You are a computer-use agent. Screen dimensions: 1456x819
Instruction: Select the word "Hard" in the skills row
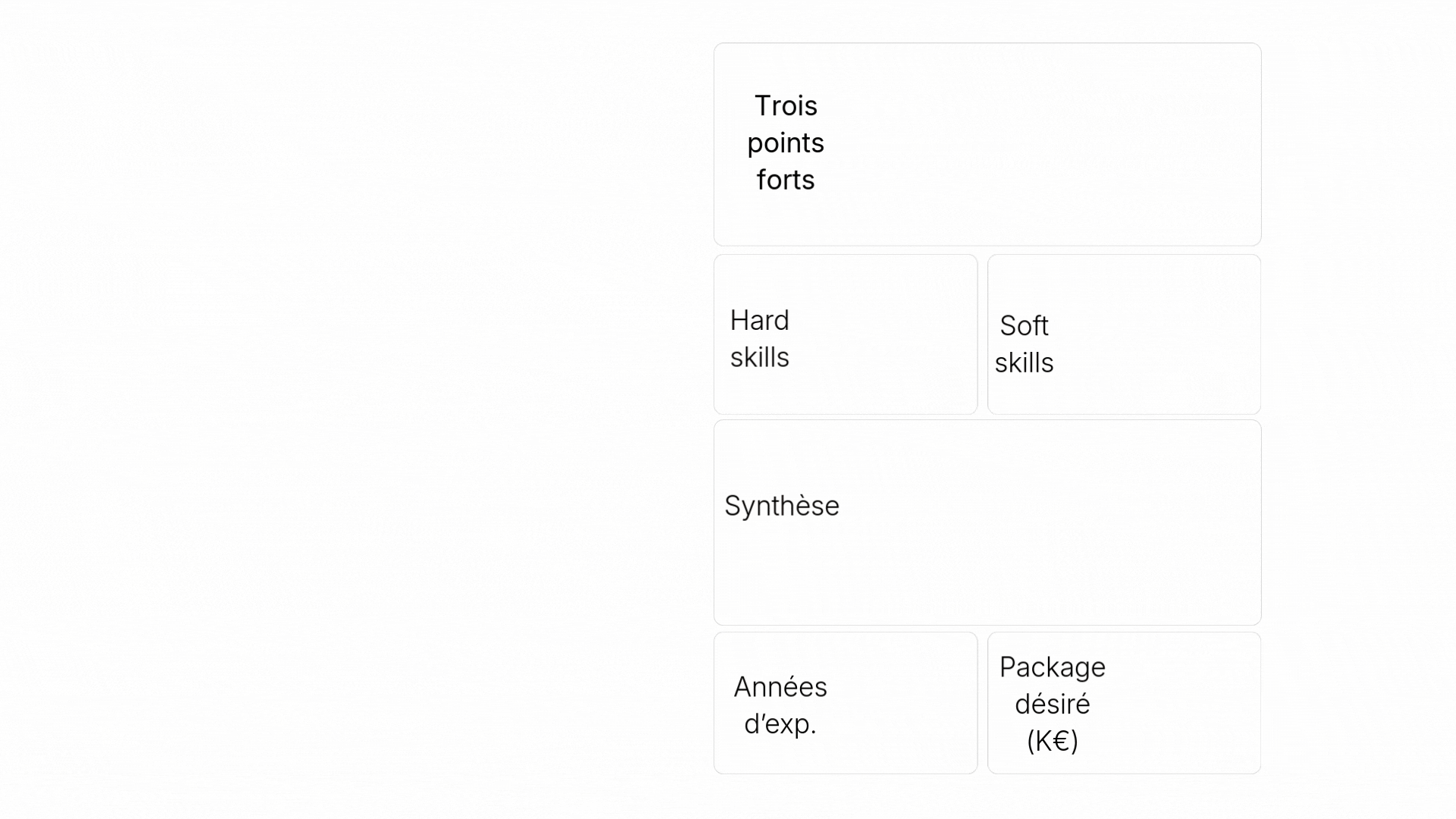[x=759, y=320]
